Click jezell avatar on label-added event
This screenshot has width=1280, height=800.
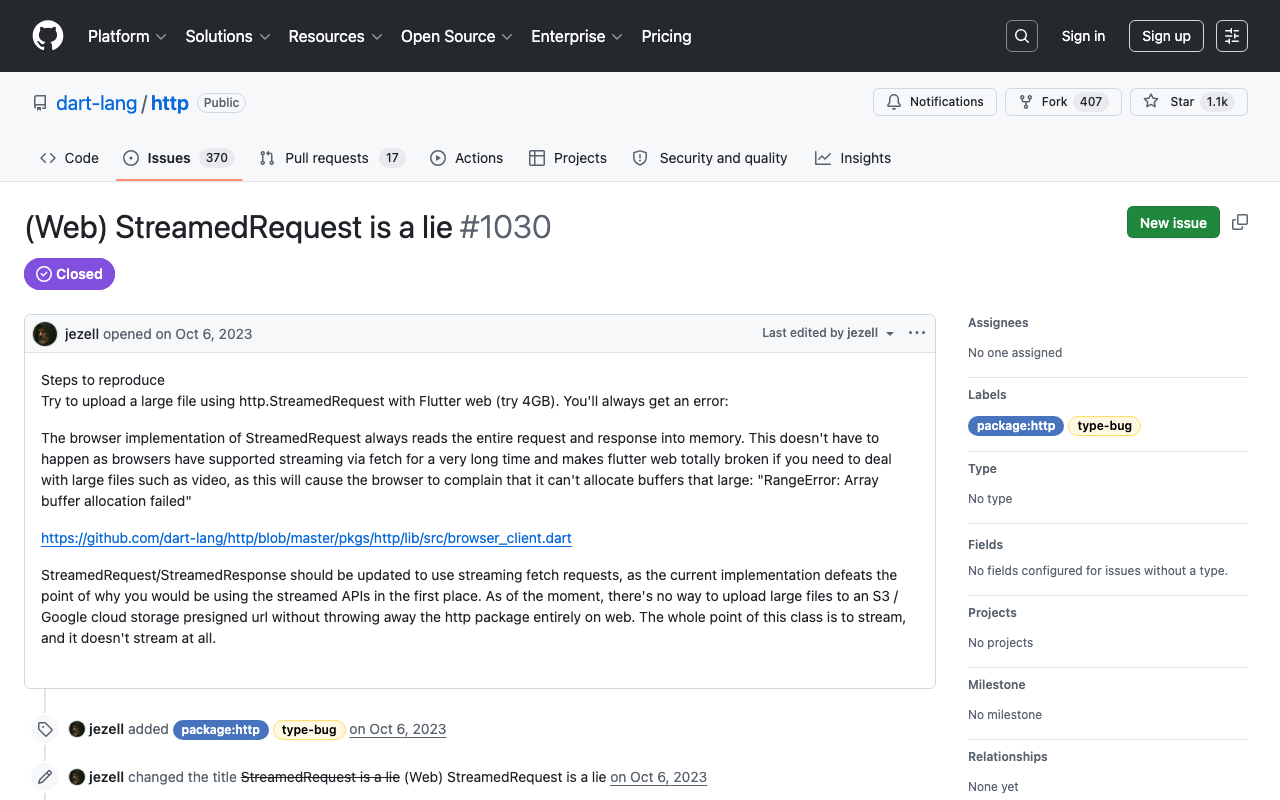pyautogui.click(x=77, y=729)
